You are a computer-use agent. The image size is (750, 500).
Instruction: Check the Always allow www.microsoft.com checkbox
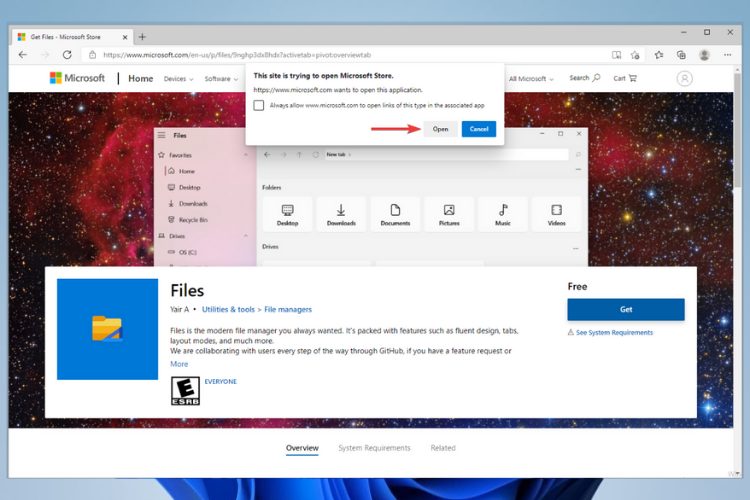[x=259, y=105]
